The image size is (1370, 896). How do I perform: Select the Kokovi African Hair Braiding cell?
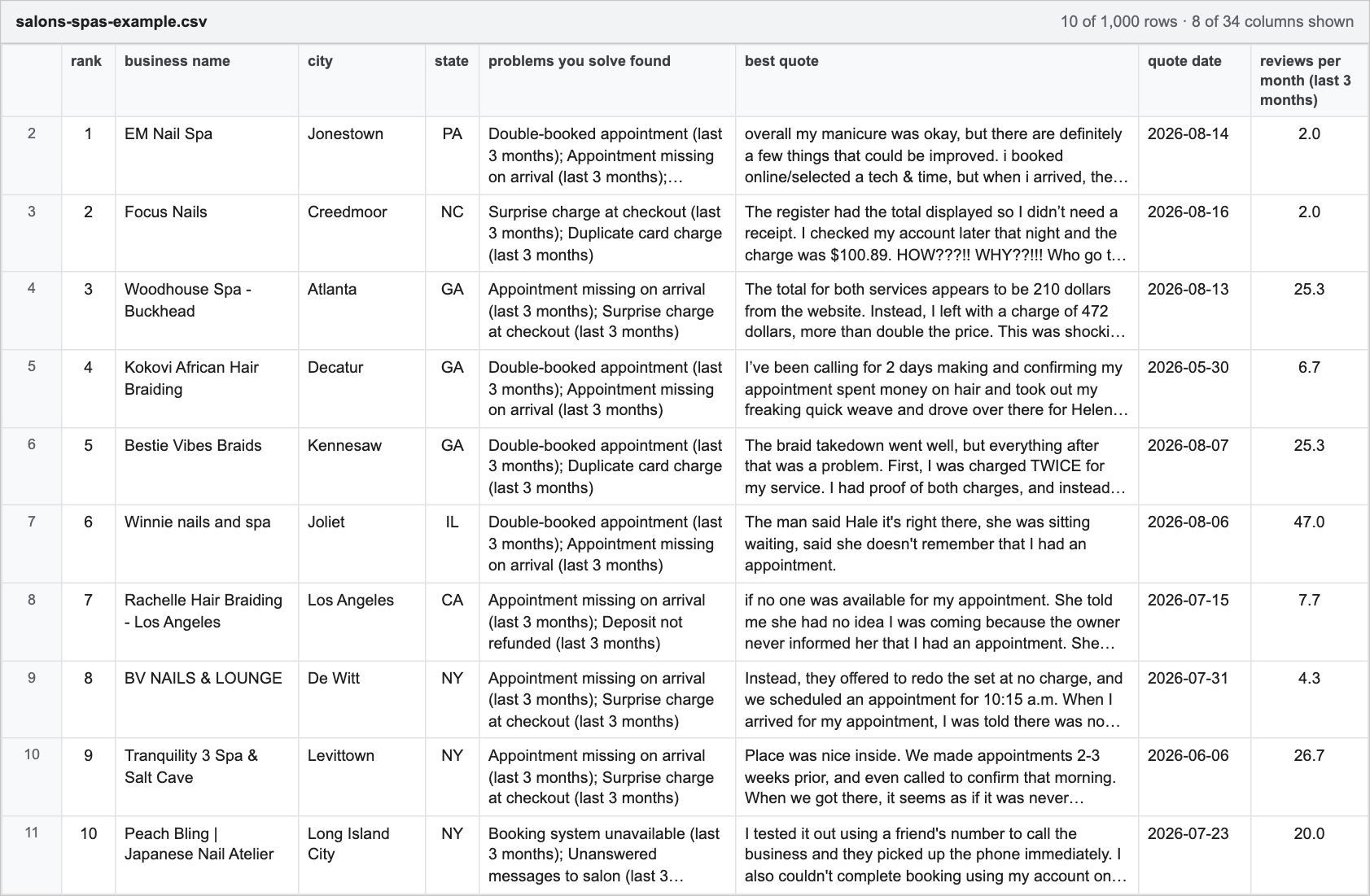click(207, 389)
